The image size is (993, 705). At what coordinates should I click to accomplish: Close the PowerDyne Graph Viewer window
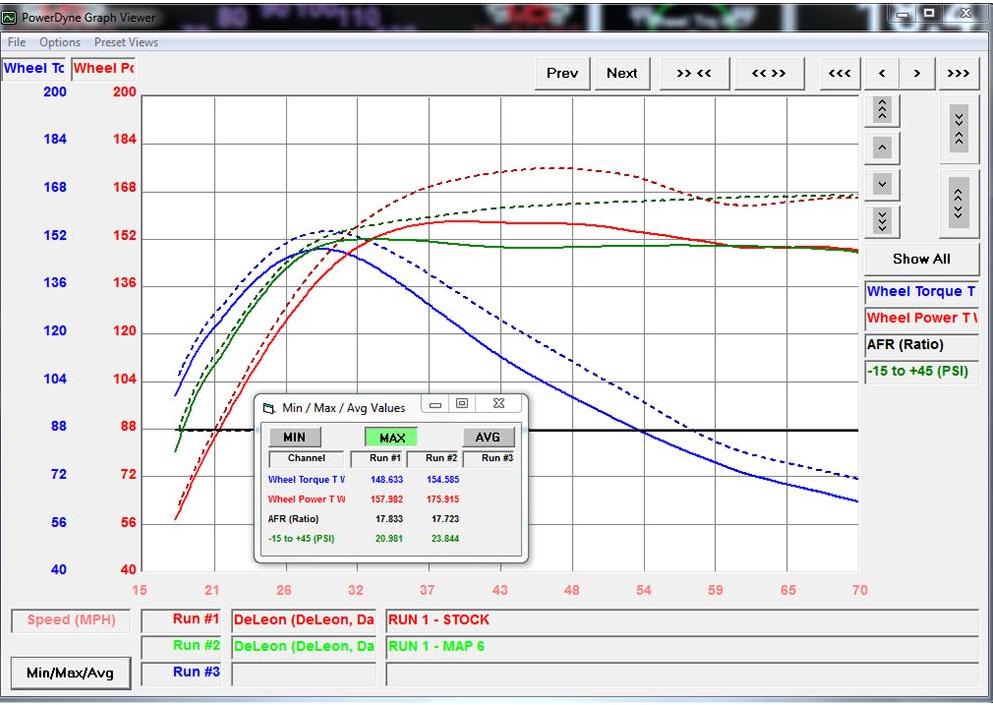coord(965,15)
